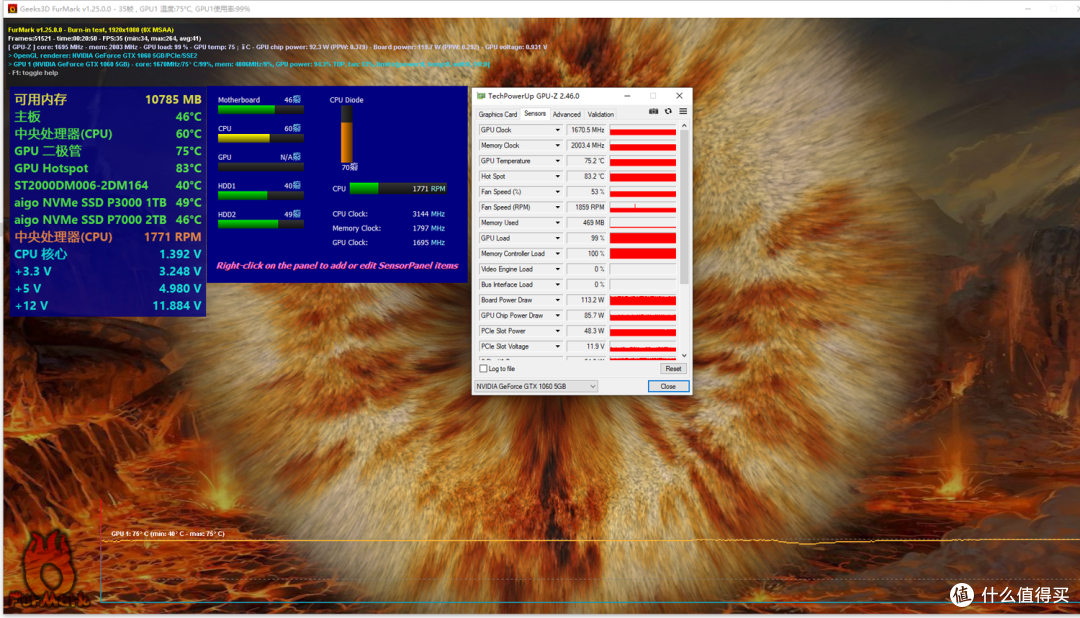Click the GPU Clock 1670.5 MHz value

point(586,130)
